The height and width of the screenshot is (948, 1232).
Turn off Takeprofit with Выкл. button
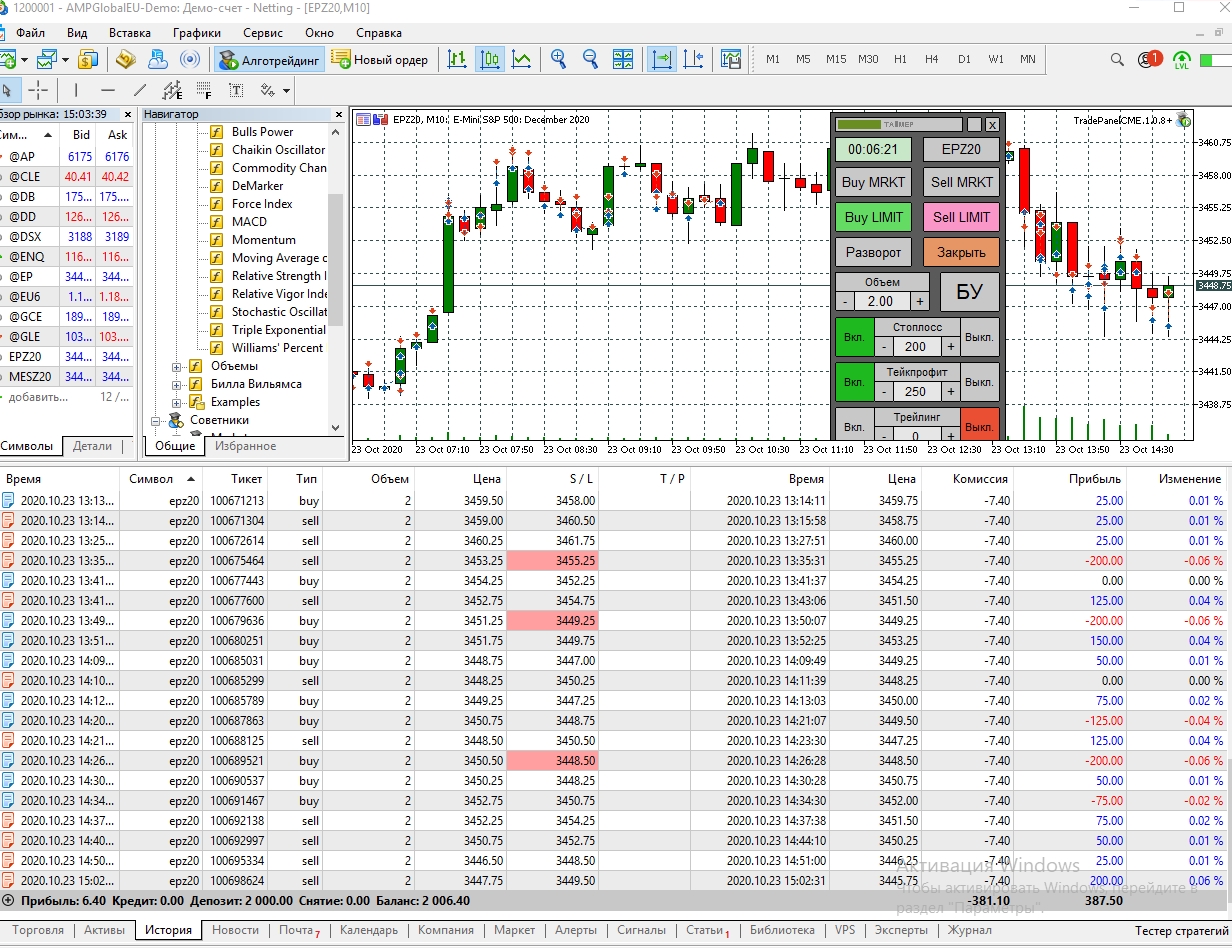click(980, 382)
